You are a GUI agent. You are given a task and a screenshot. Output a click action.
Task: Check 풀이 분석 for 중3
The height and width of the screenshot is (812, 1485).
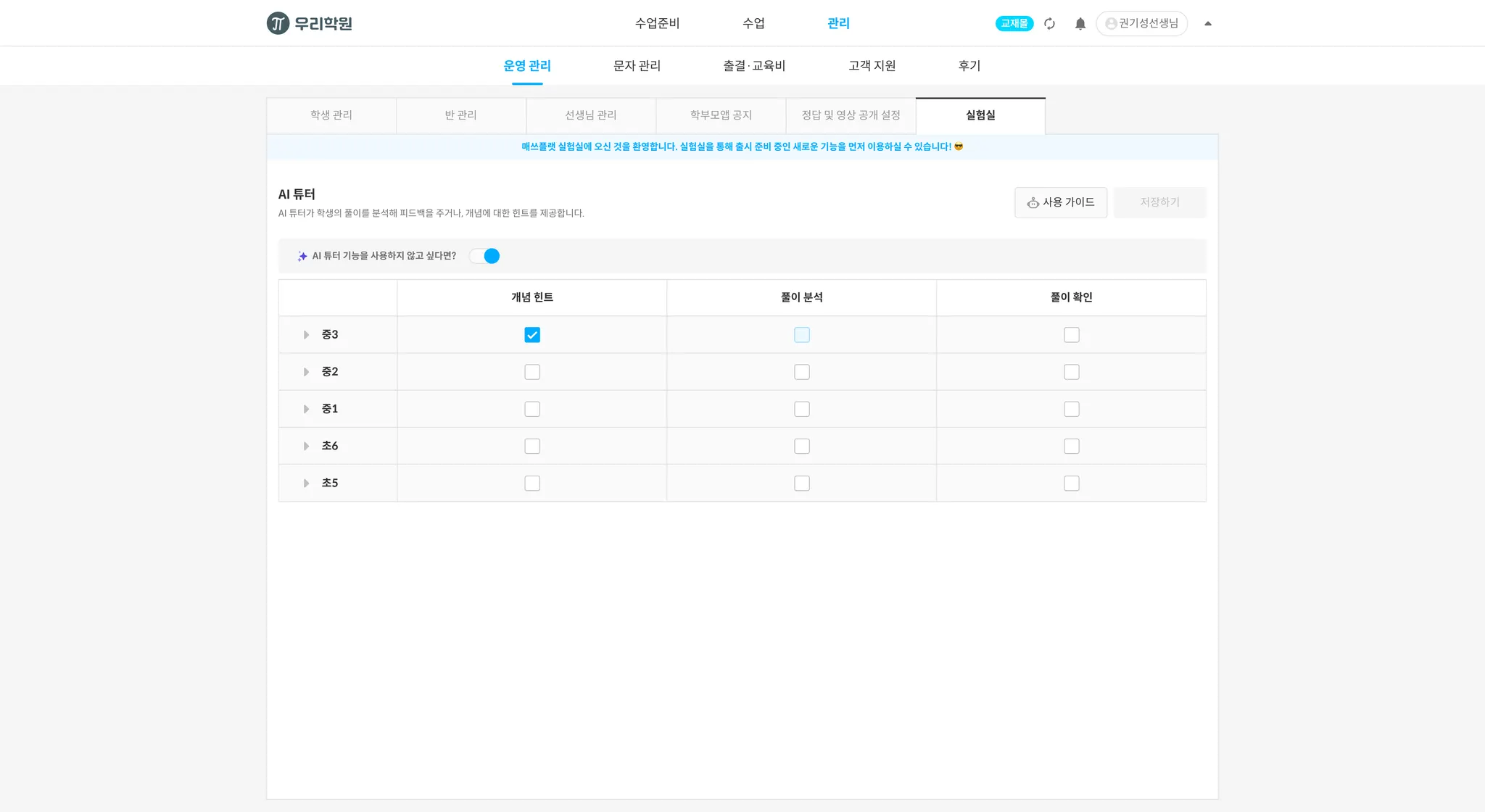click(802, 335)
